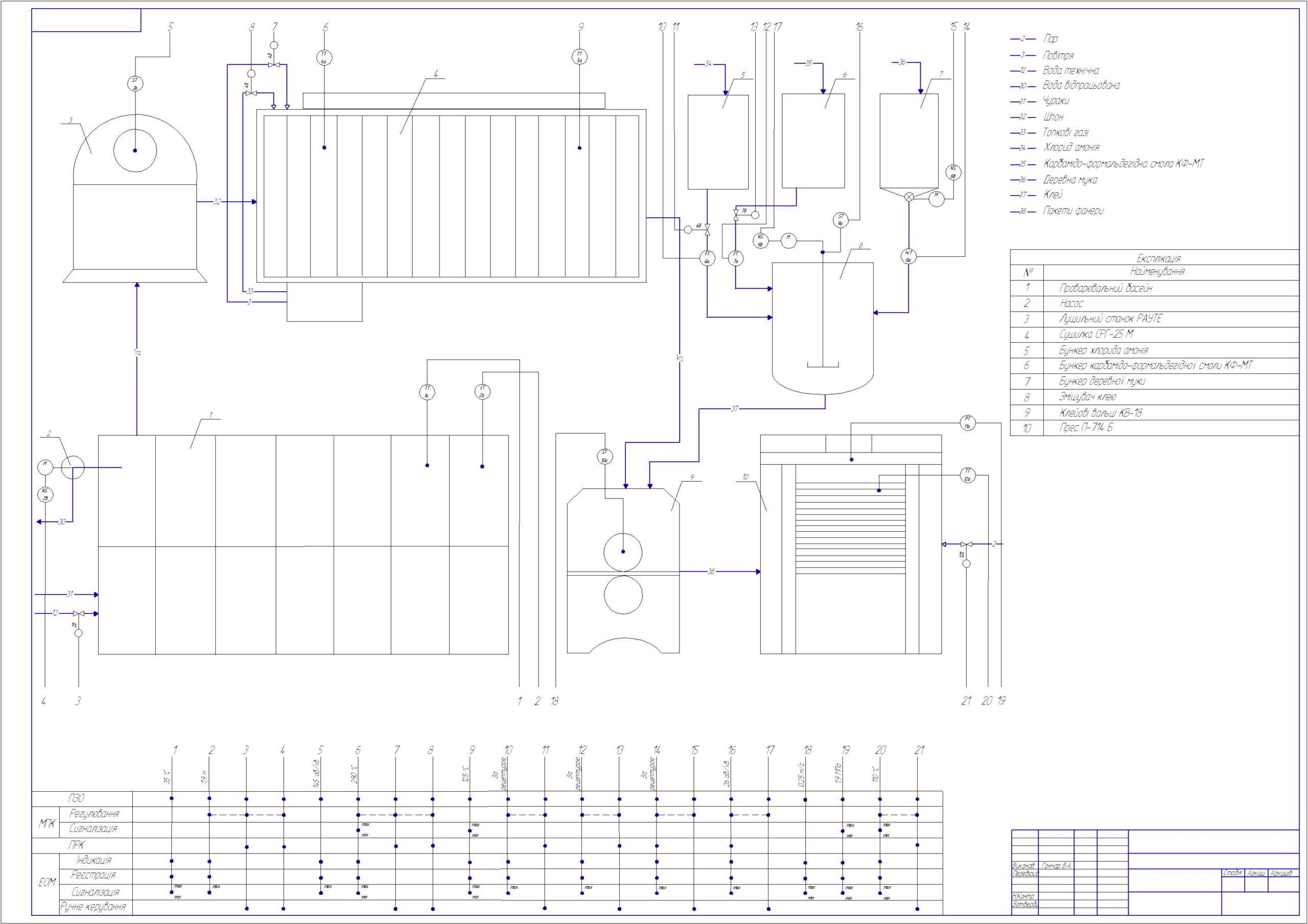The height and width of the screenshot is (924, 1308).
Task: Select the pump circle symbol labeled 2
Action: 73,468
